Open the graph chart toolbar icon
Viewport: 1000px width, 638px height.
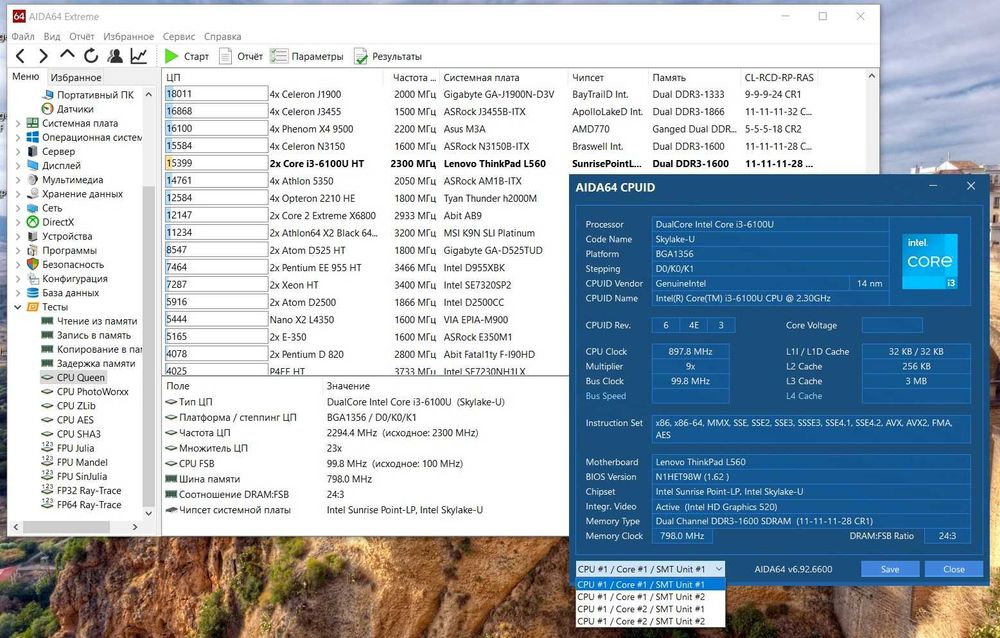(138, 56)
